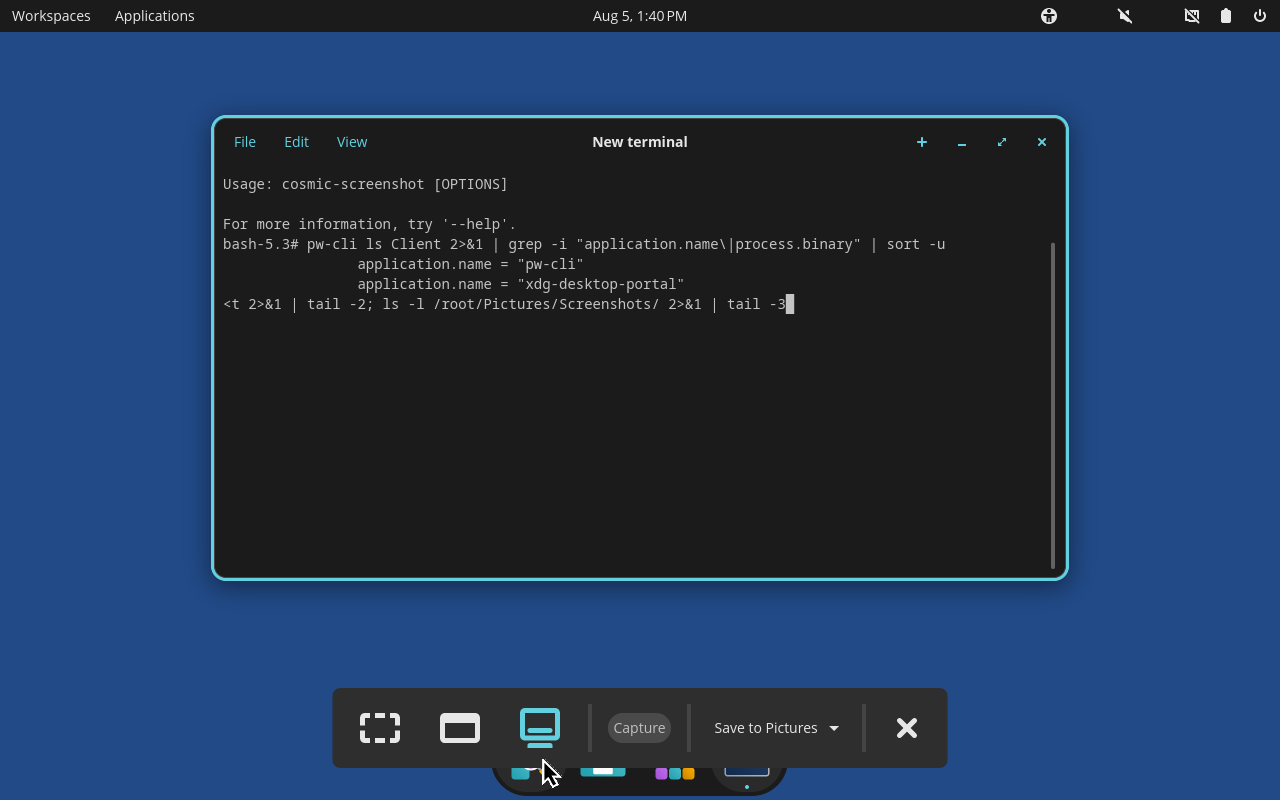Select the full screen output screenshot mode

[x=540, y=728]
